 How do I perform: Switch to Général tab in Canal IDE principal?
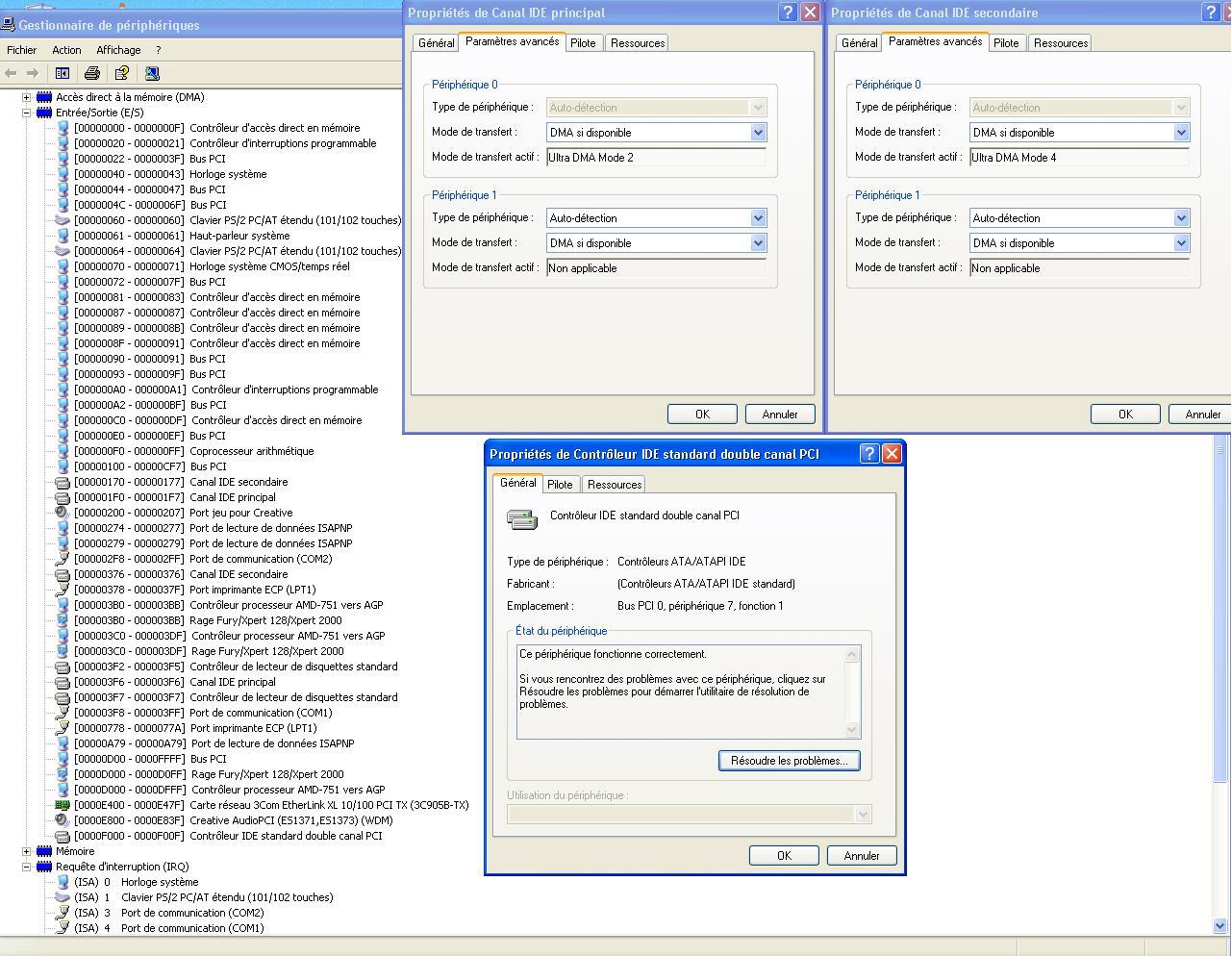(436, 43)
